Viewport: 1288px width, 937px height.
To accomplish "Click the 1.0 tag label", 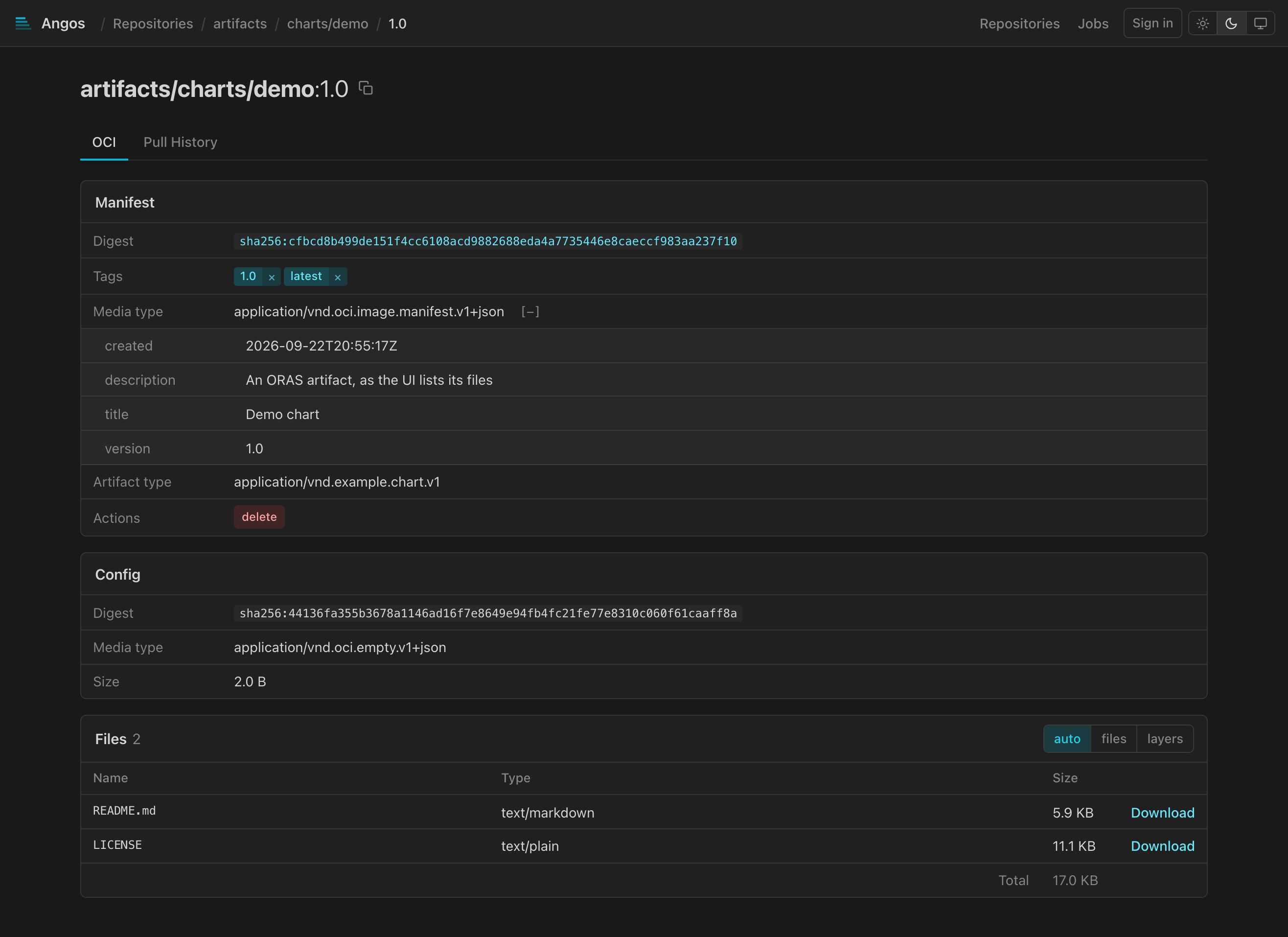I will coord(248,276).
